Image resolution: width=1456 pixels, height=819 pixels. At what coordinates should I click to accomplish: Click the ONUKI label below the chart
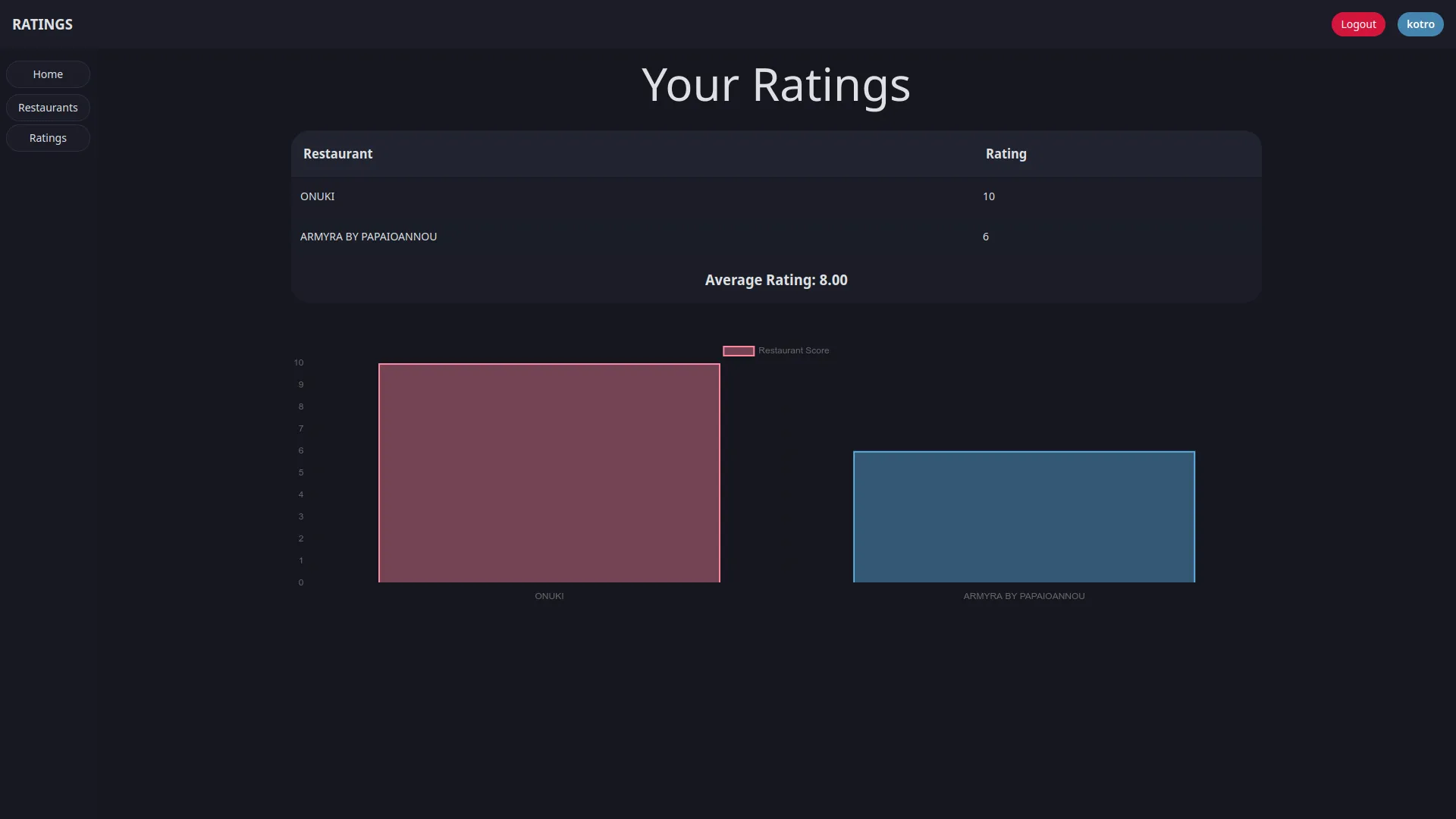549,596
